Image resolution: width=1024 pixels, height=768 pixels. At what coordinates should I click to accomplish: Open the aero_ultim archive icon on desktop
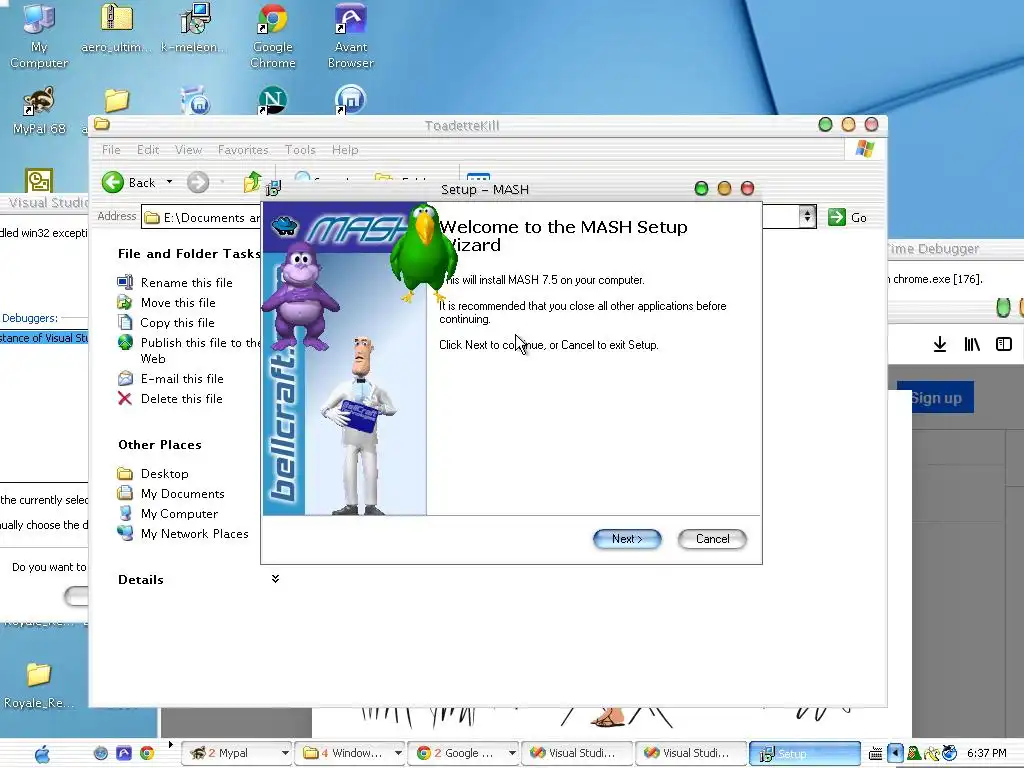(x=116, y=29)
